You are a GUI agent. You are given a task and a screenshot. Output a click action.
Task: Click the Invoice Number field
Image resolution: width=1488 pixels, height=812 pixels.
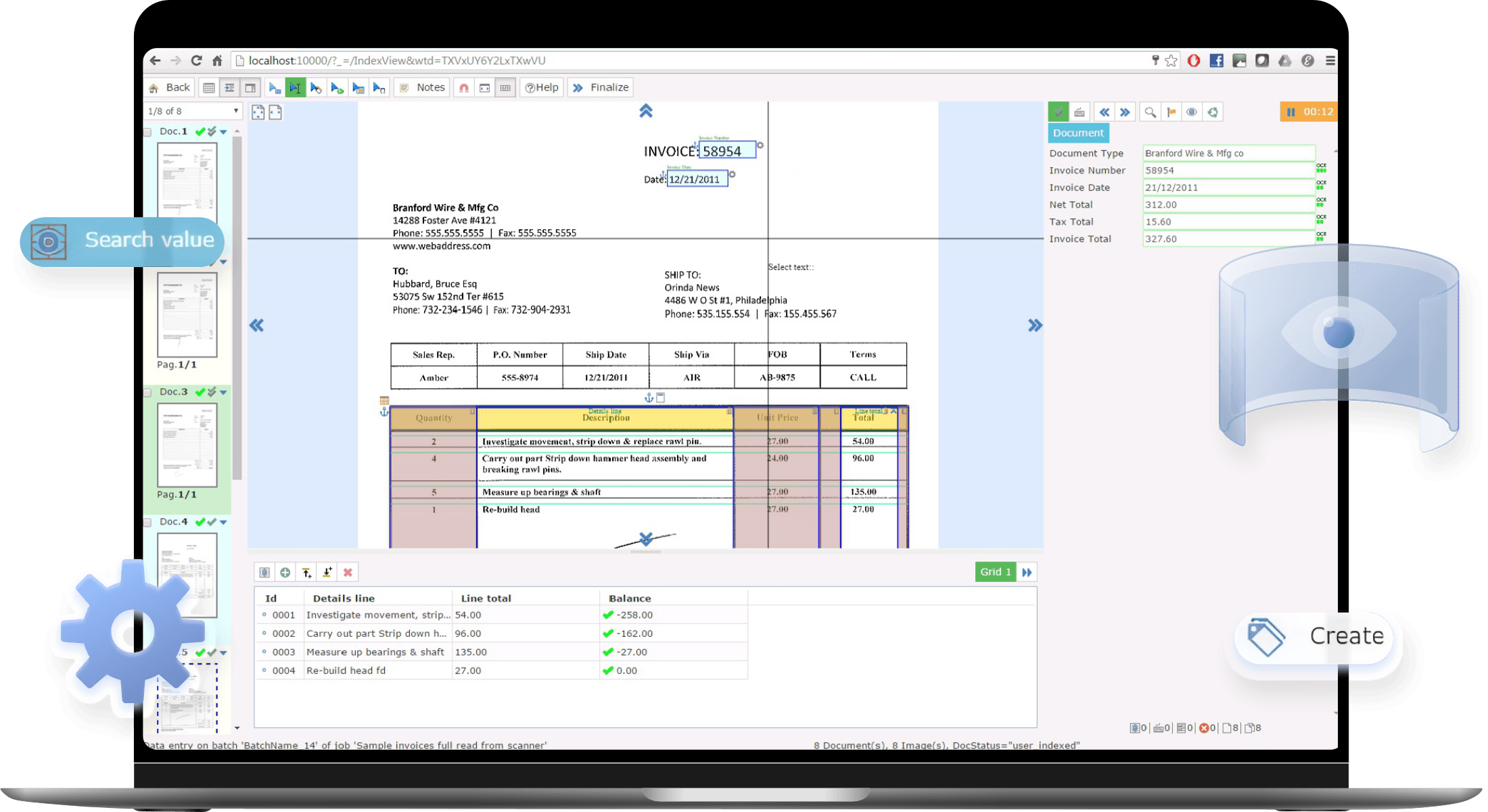click(x=1228, y=170)
